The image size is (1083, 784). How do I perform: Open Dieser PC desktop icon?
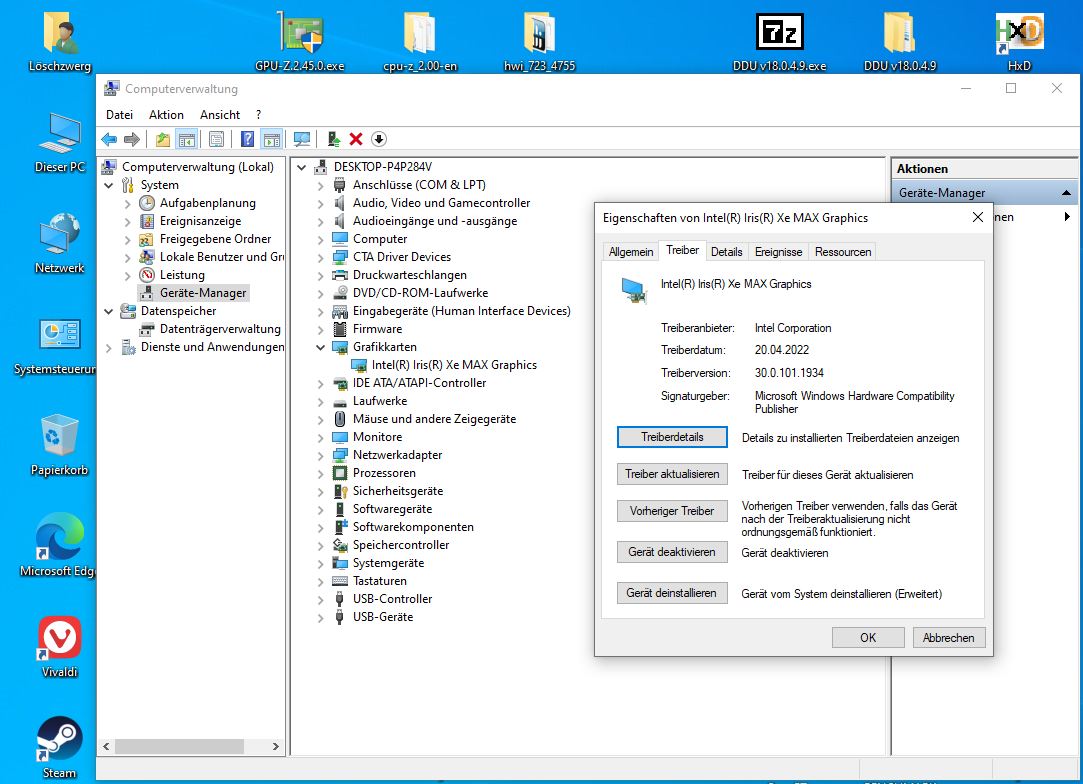coord(60,142)
